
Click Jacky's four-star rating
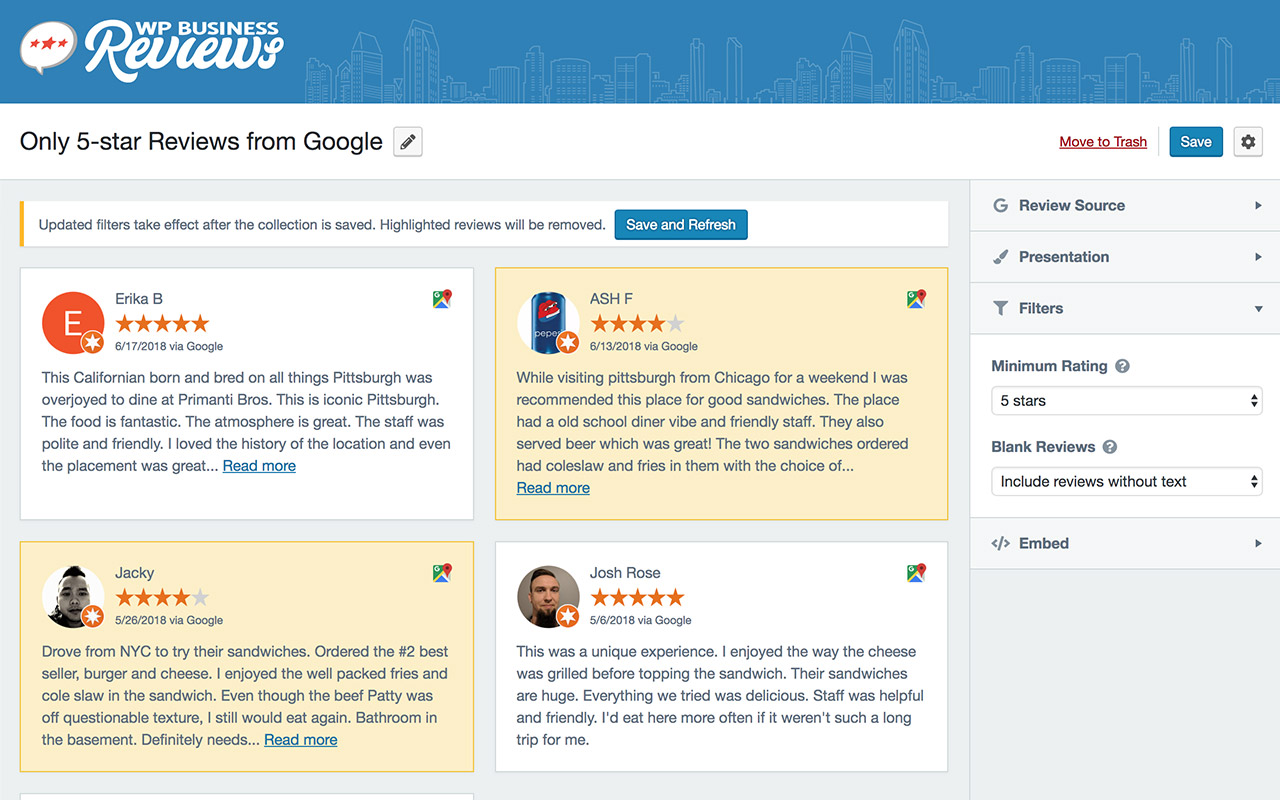[162, 597]
